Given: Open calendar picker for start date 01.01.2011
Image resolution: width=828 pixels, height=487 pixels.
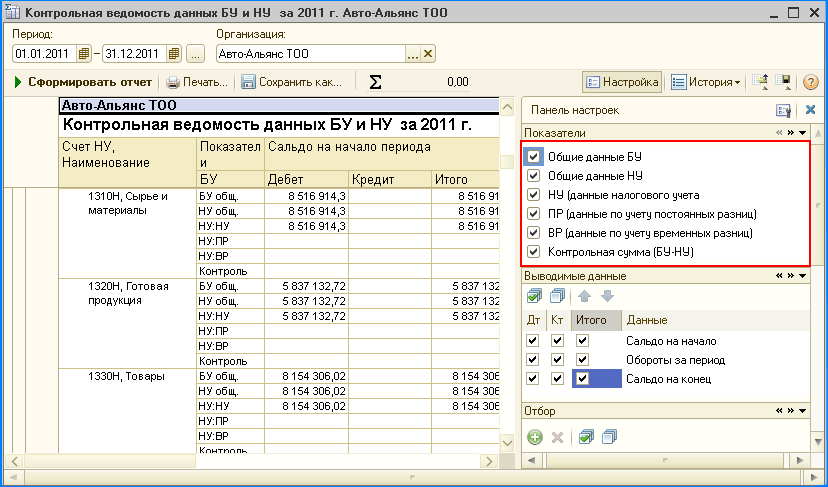Looking at the screenshot, I should coord(84,54).
